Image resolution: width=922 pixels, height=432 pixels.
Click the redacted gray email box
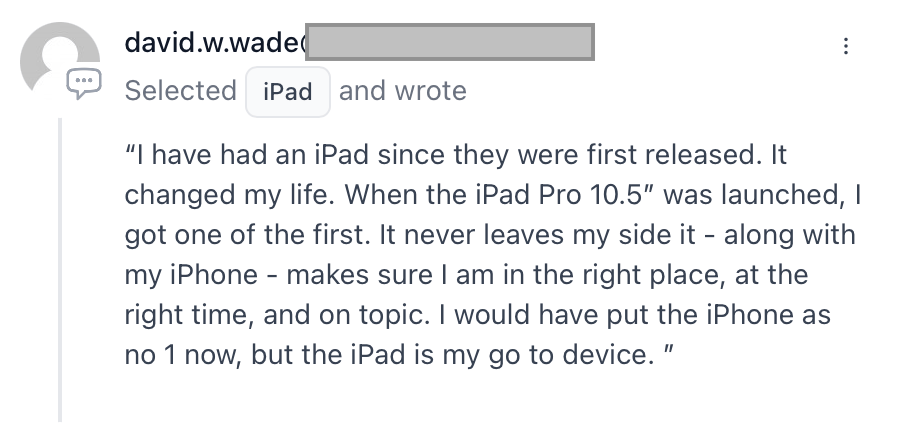tap(450, 42)
